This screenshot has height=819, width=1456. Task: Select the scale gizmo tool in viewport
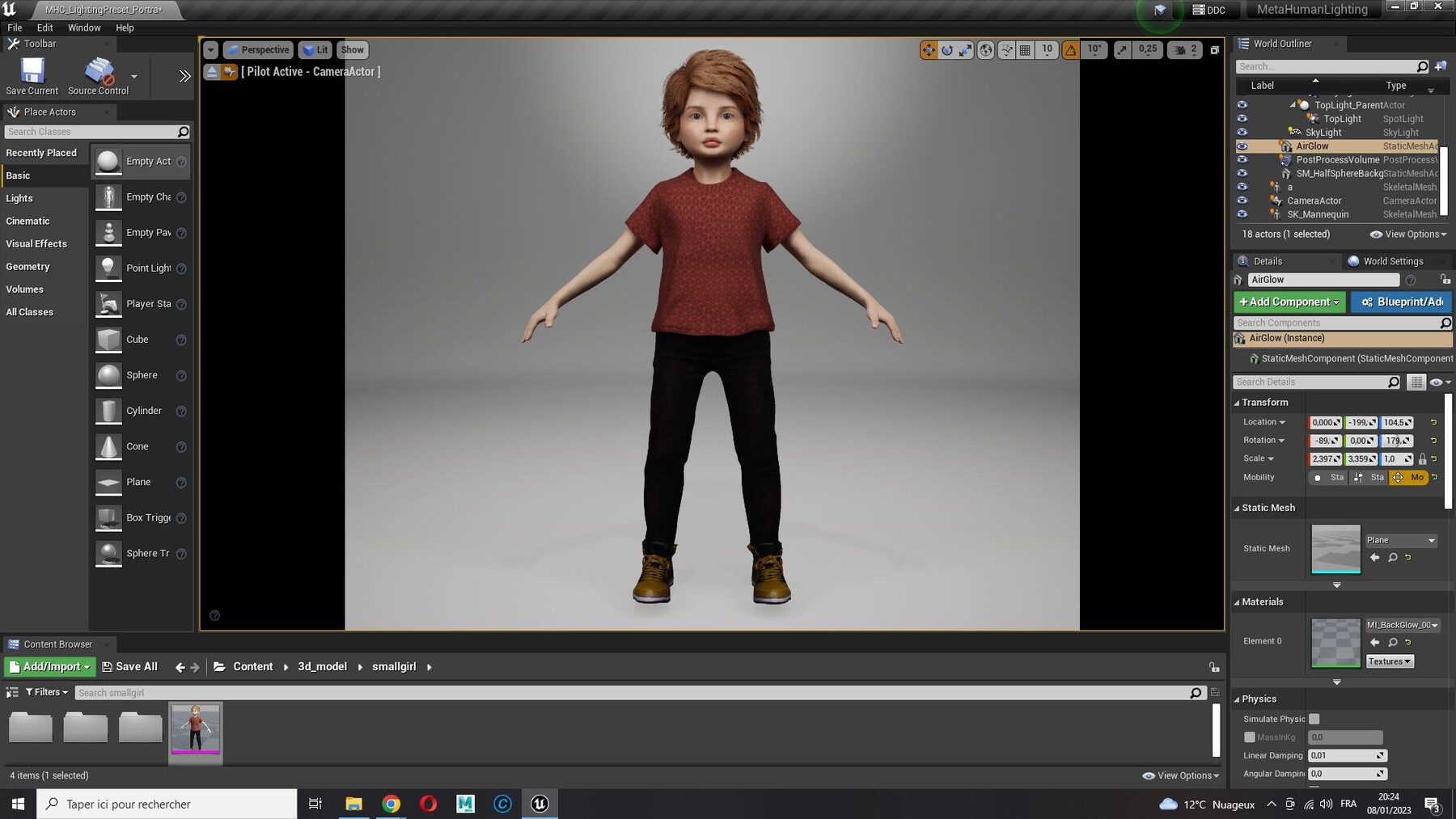point(966,50)
